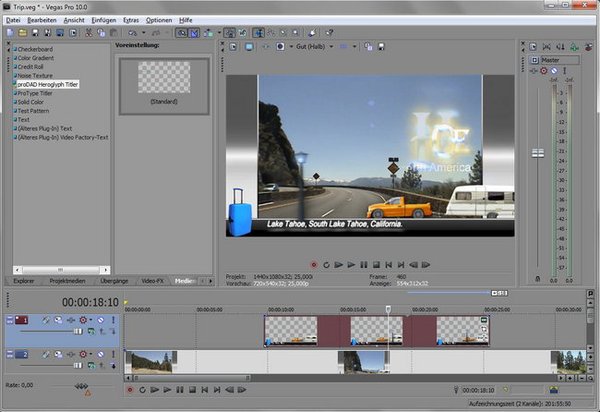Open project folder icon in main toolbar
The image size is (600, 412).
[x=21, y=32]
